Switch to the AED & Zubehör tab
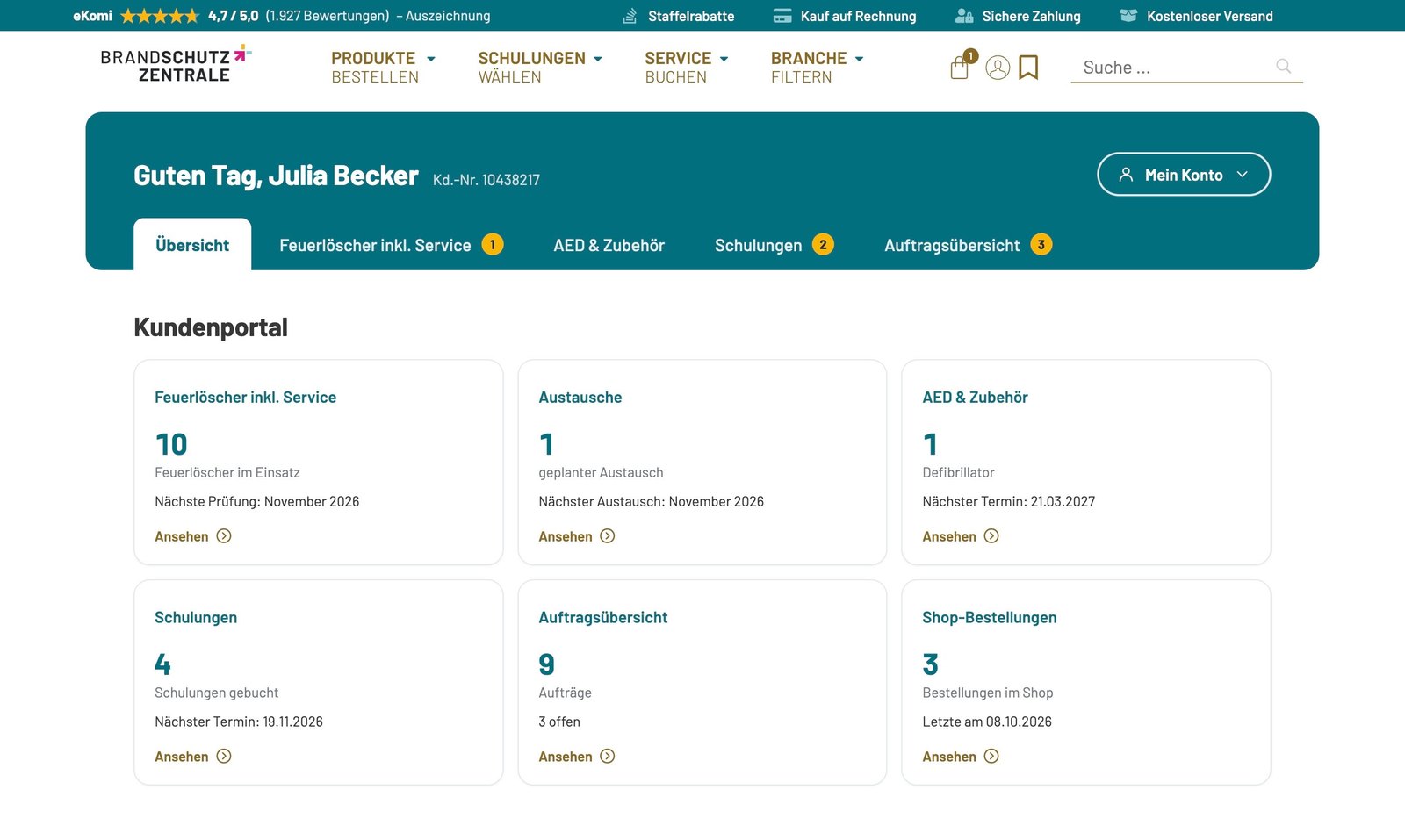Viewport: 1405px width, 840px height. click(x=609, y=245)
